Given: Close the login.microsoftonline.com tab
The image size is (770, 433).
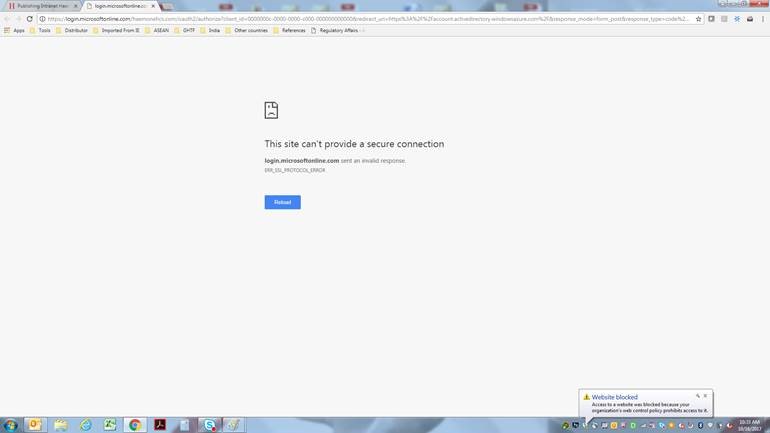Looking at the screenshot, I should coord(153,6).
